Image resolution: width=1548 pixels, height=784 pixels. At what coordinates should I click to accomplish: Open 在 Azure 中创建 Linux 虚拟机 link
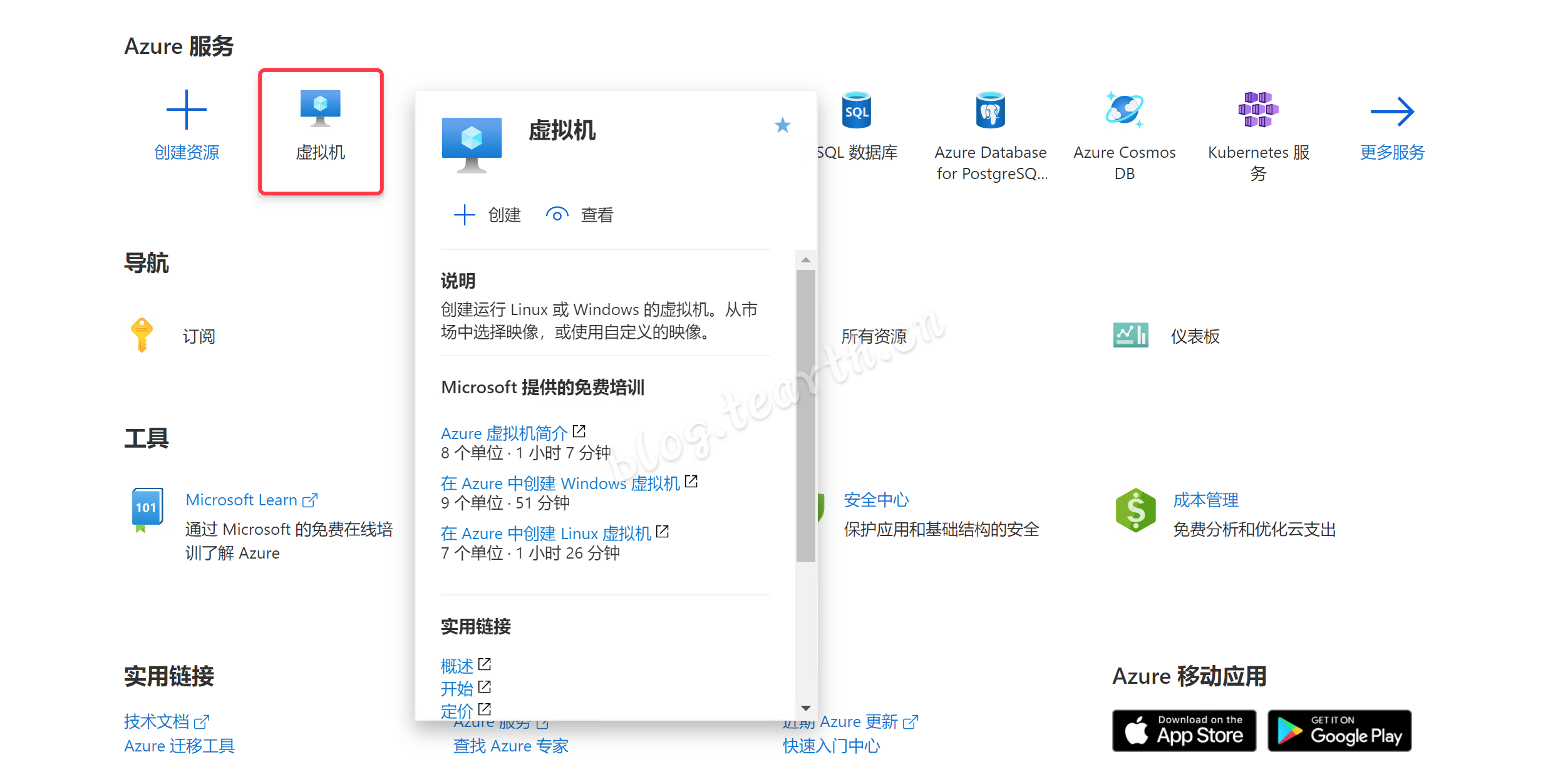[546, 533]
